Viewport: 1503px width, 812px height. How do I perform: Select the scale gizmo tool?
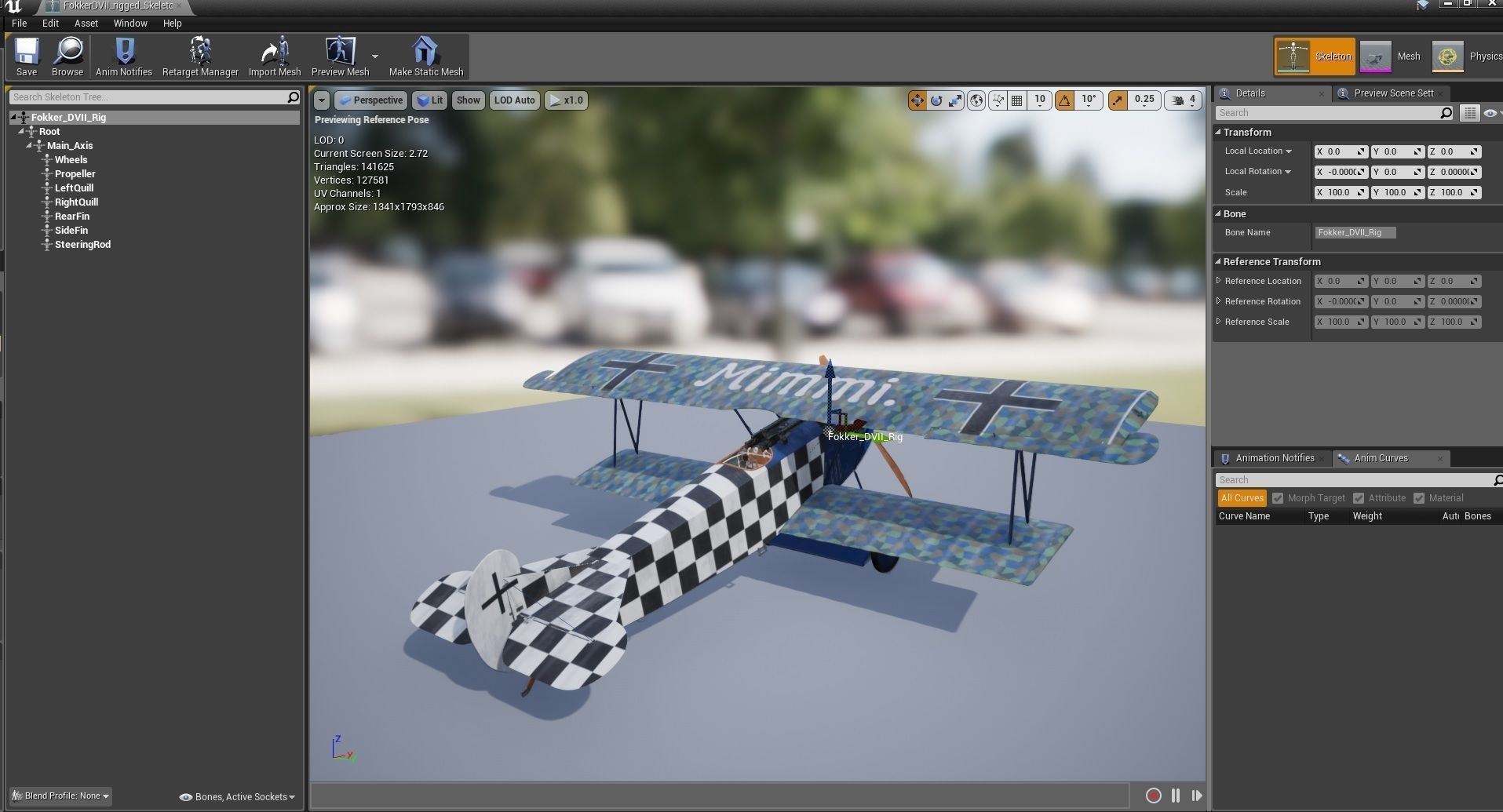(955, 100)
